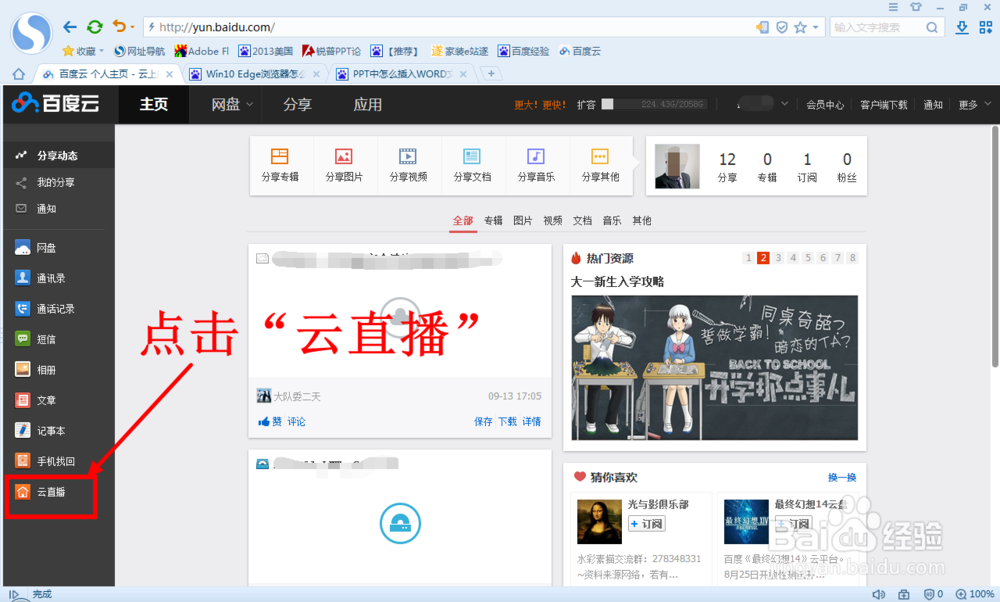Select the 图片 filter tab

(x=522, y=221)
